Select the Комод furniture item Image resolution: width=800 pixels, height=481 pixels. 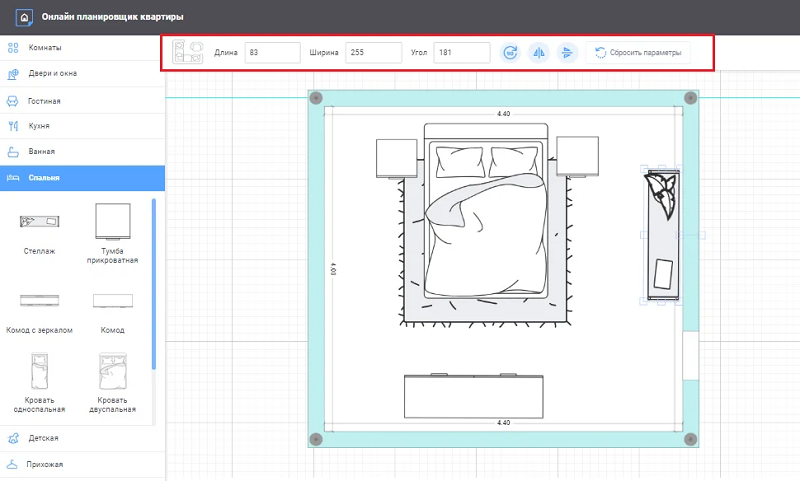pyautogui.click(x=113, y=301)
